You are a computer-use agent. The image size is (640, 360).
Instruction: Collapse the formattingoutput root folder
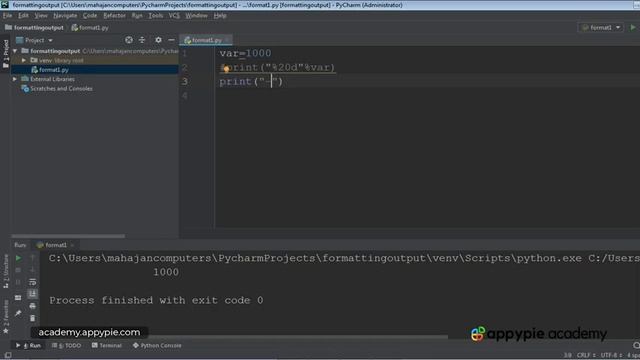[15, 51]
